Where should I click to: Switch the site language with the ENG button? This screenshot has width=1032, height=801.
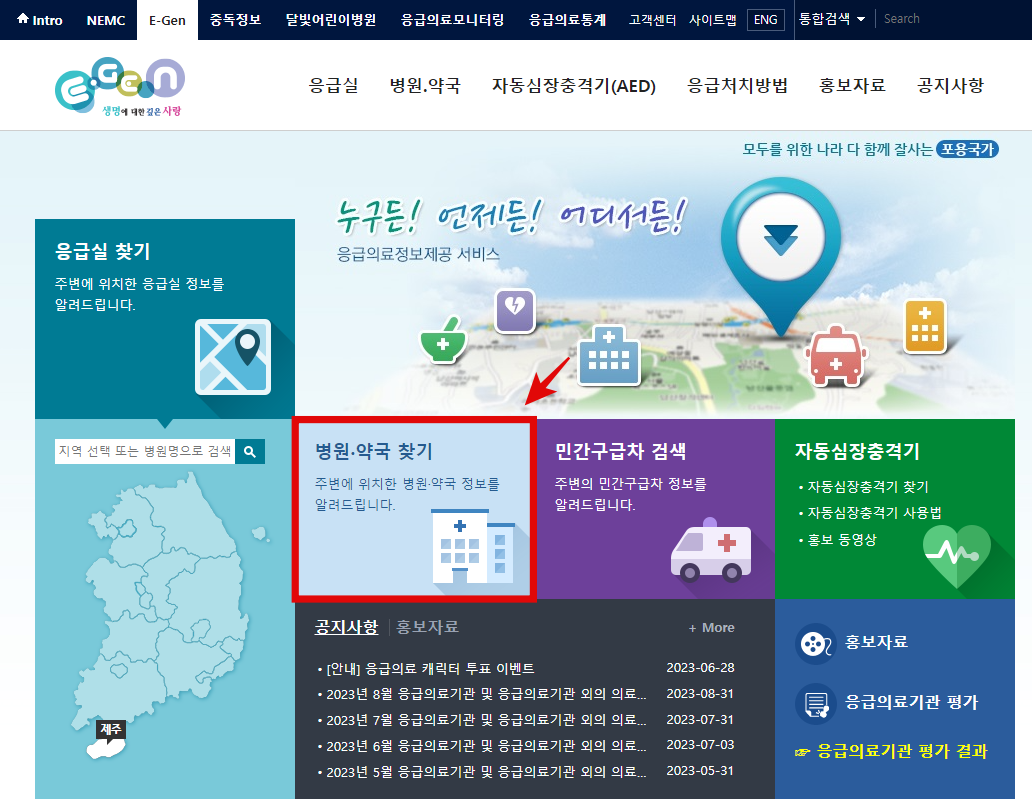tap(765, 20)
